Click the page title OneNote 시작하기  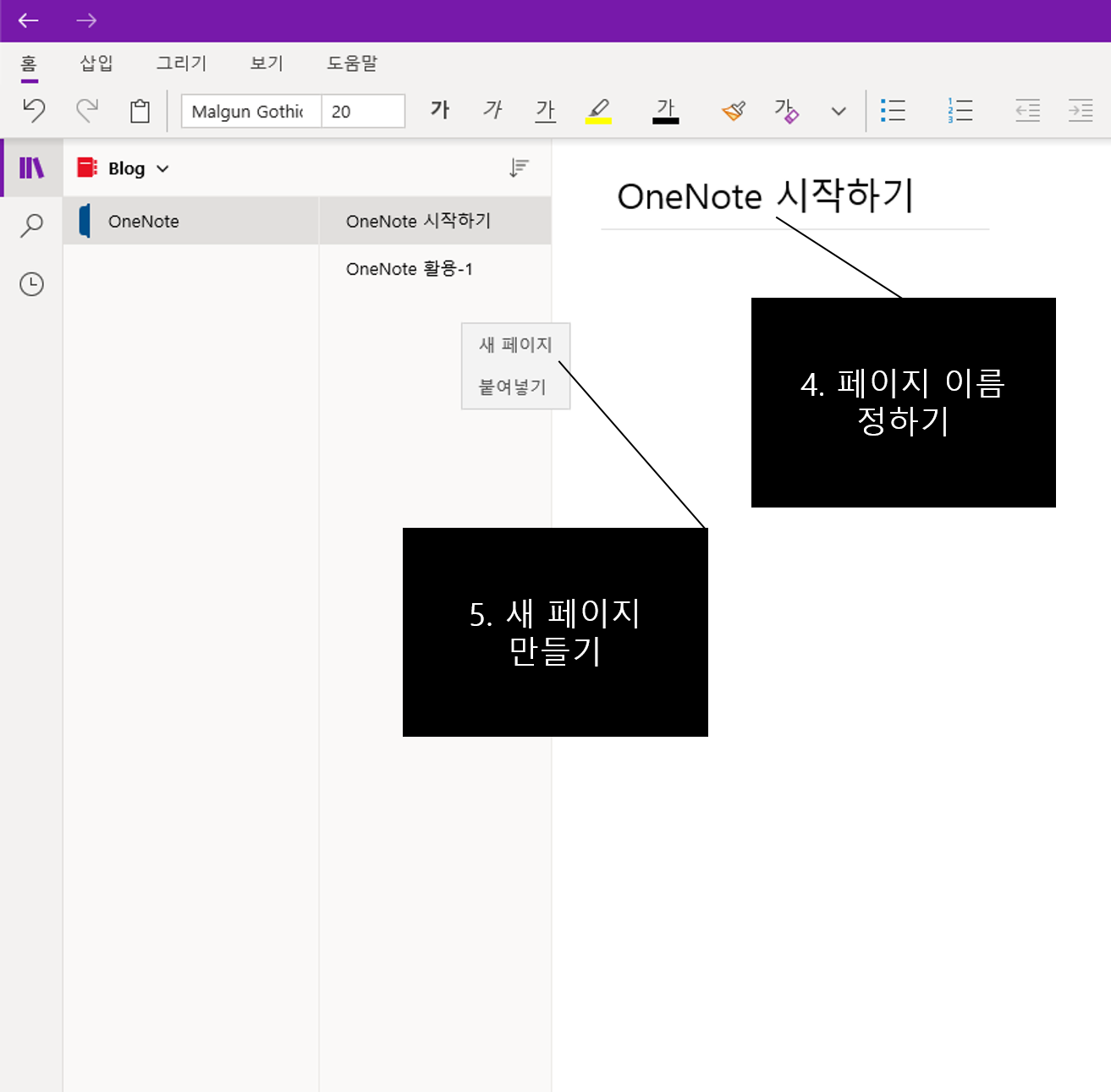click(x=765, y=195)
